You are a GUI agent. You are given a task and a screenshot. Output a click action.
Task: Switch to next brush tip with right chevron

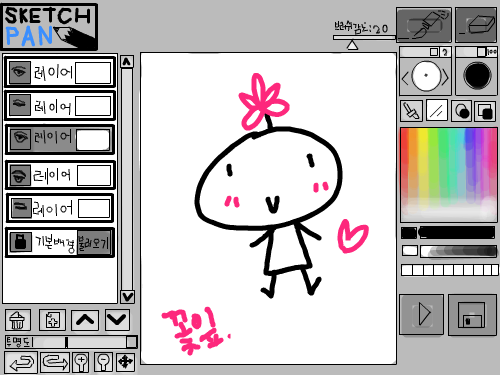[x=445, y=78]
